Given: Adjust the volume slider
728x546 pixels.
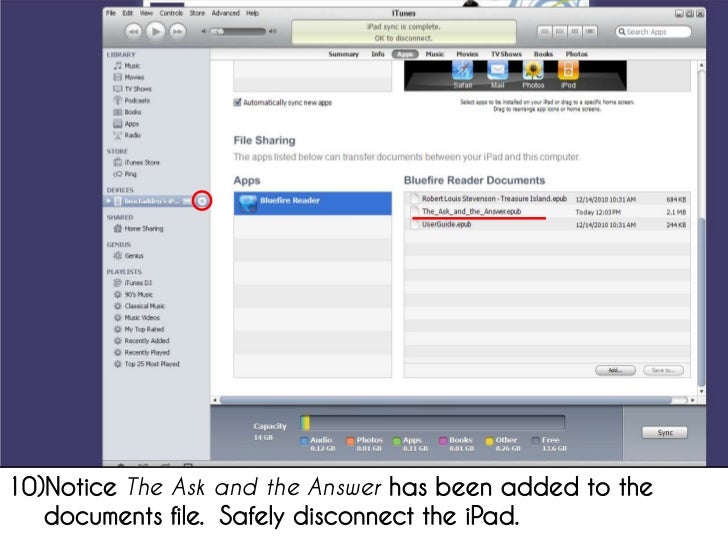Looking at the screenshot, I should [x=239, y=32].
